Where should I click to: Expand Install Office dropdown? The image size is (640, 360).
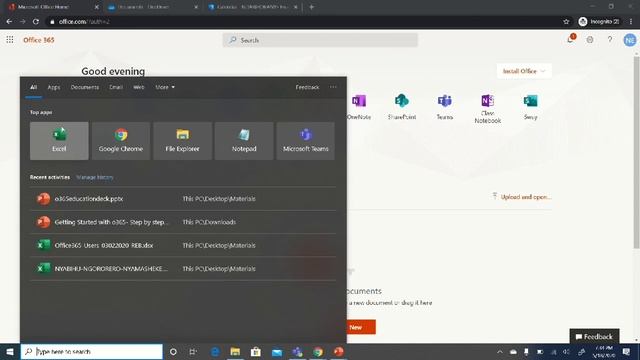coord(524,71)
